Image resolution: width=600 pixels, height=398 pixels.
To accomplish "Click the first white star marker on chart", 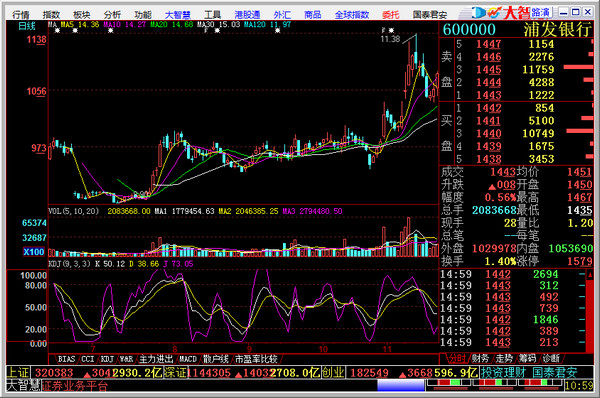I will point(57,31).
